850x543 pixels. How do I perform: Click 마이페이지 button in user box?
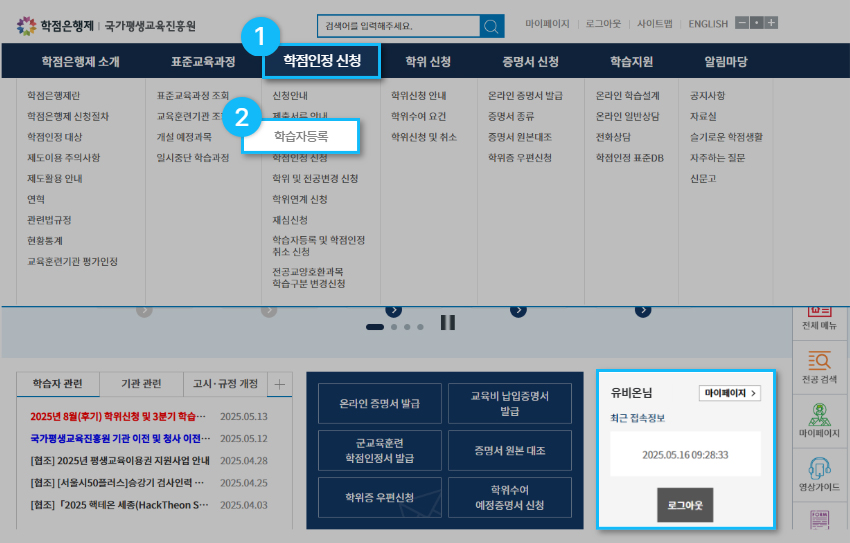tap(730, 393)
